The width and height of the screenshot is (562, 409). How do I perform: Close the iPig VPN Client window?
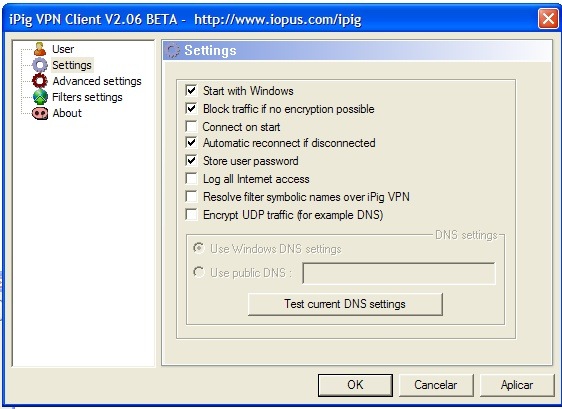pyautogui.click(x=548, y=18)
